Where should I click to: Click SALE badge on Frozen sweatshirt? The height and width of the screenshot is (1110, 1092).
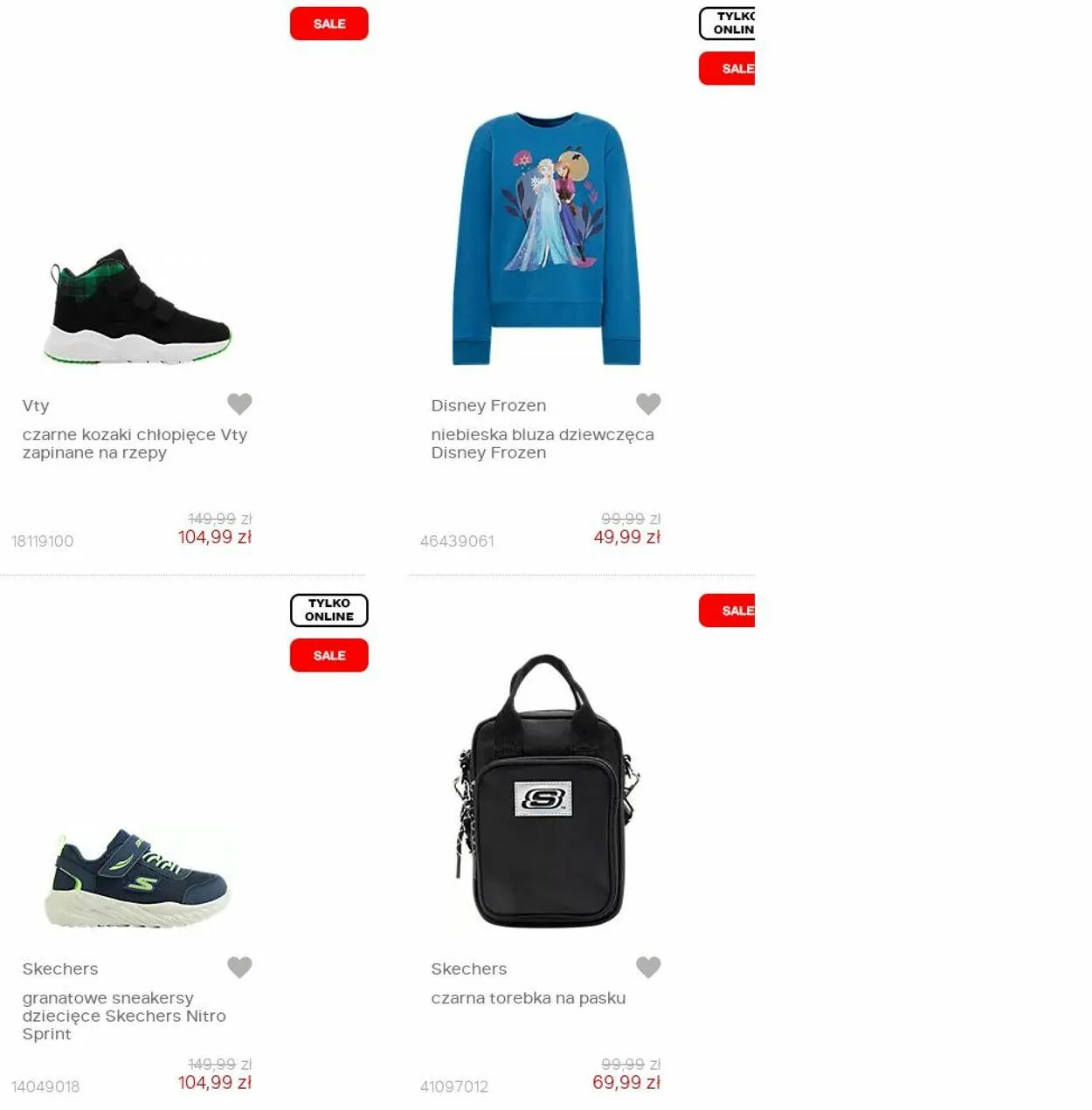point(727,68)
